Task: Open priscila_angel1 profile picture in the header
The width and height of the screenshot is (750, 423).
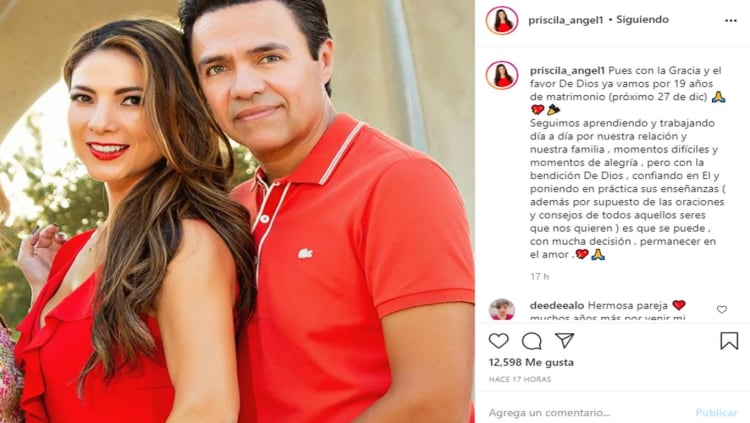Action: (502, 21)
